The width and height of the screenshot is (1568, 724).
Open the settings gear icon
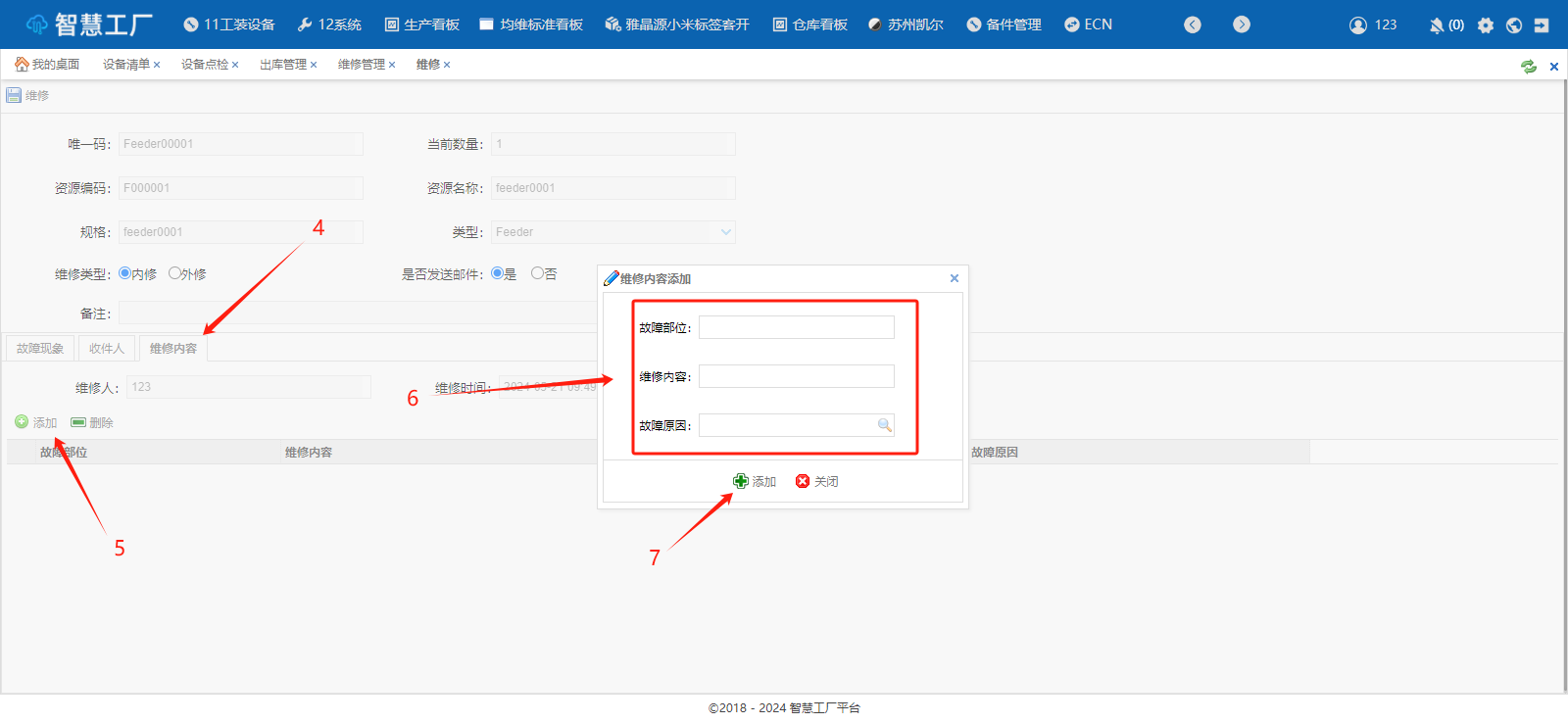click(1486, 25)
